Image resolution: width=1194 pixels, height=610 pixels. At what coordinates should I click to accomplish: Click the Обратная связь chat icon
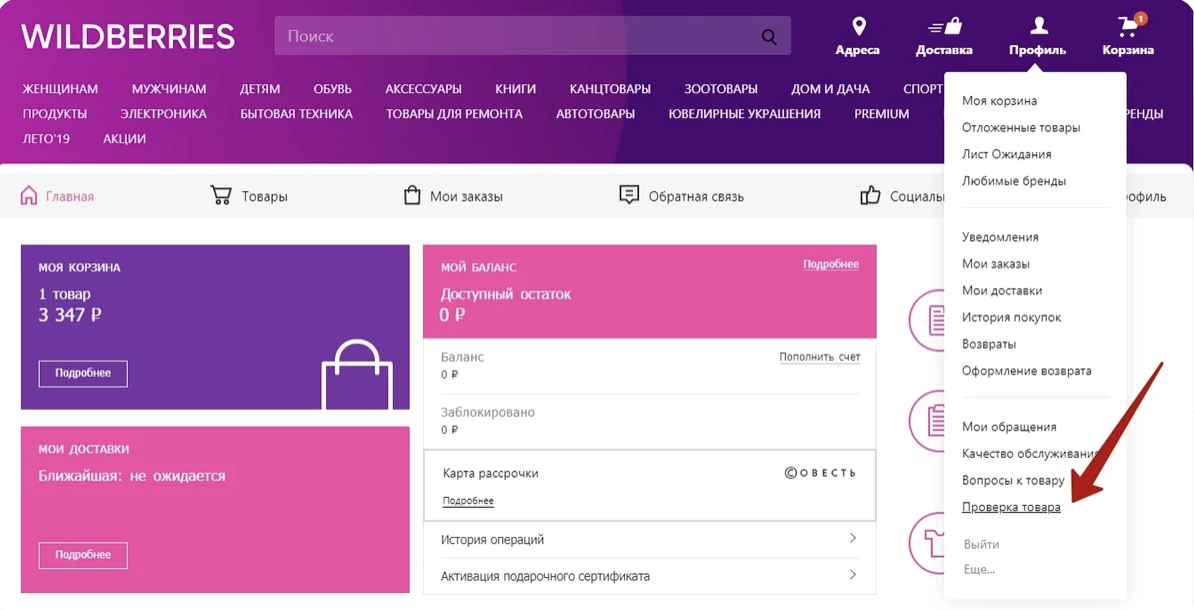tap(629, 196)
